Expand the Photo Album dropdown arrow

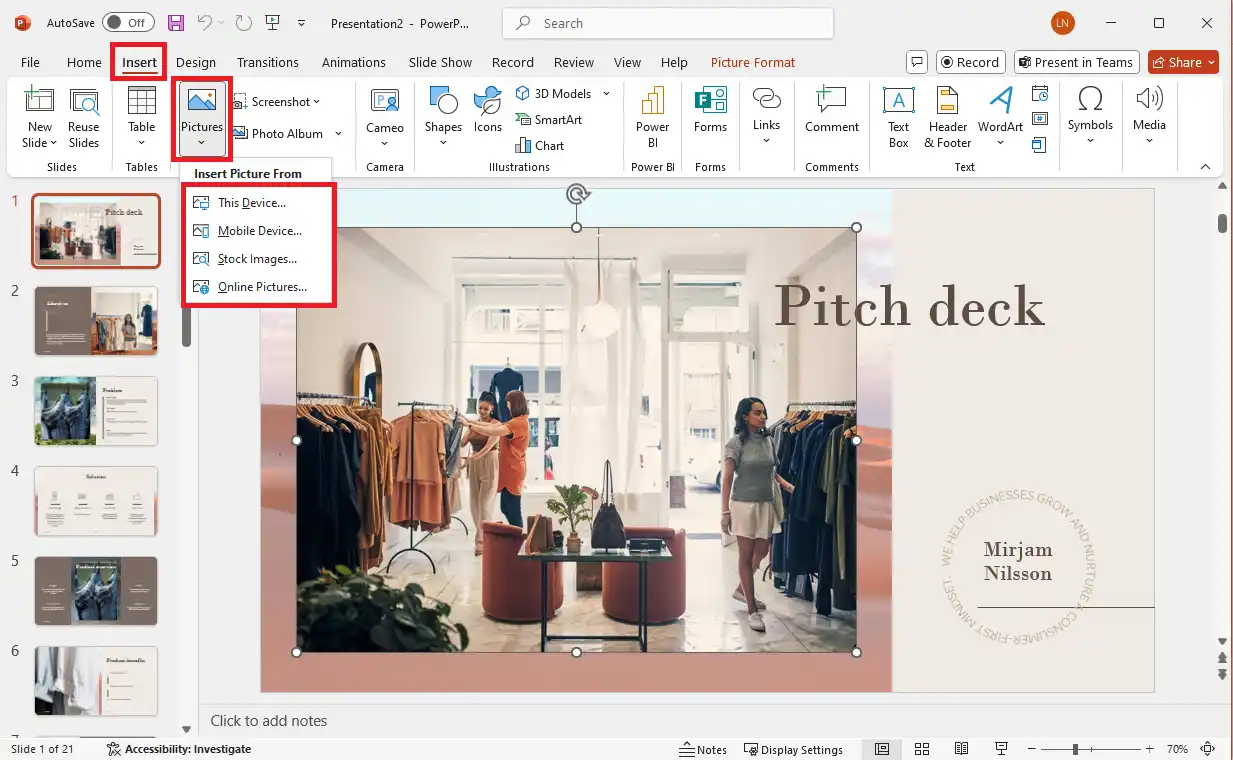point(338,133)
